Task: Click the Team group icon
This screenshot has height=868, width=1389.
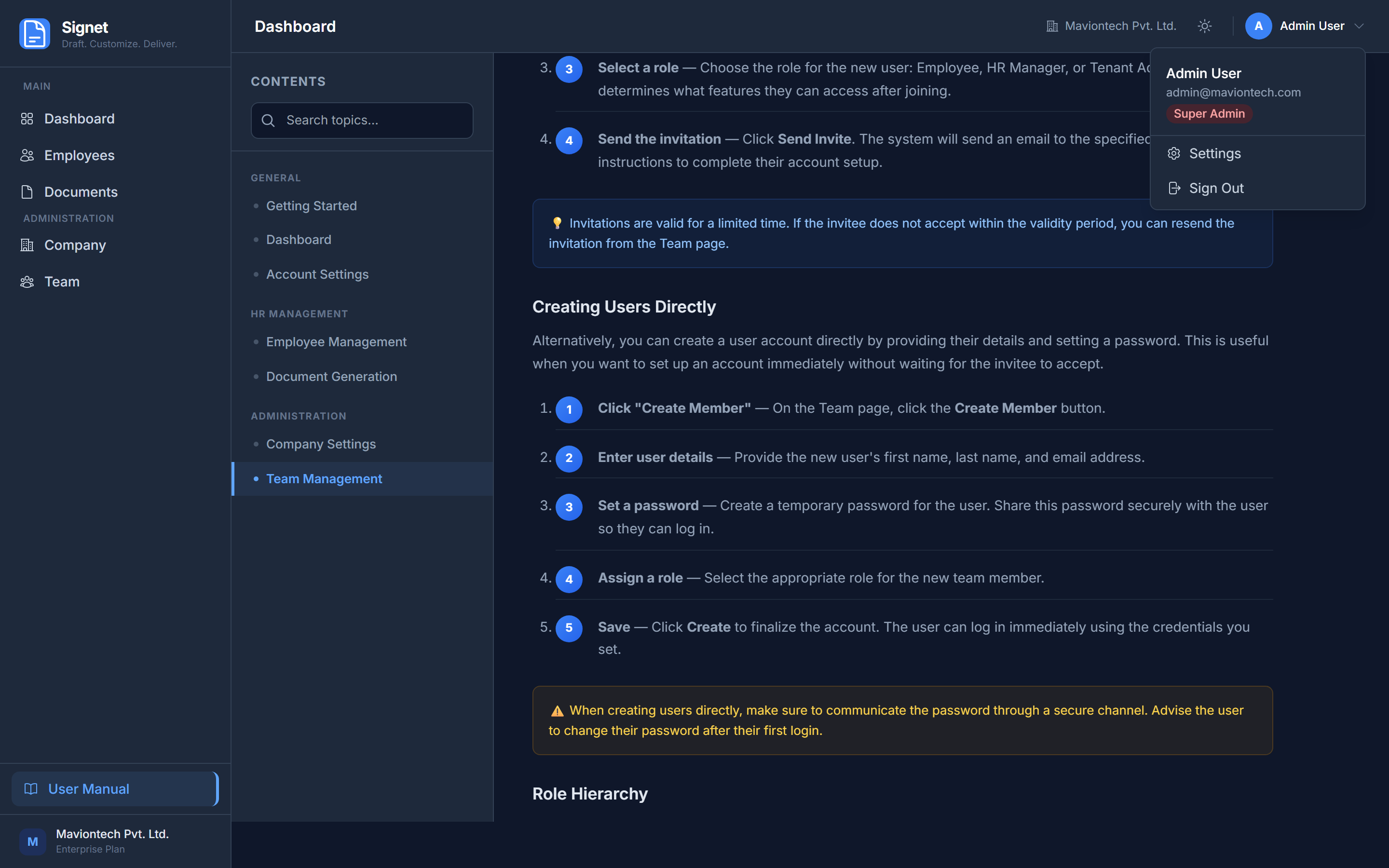Action: 27,282
